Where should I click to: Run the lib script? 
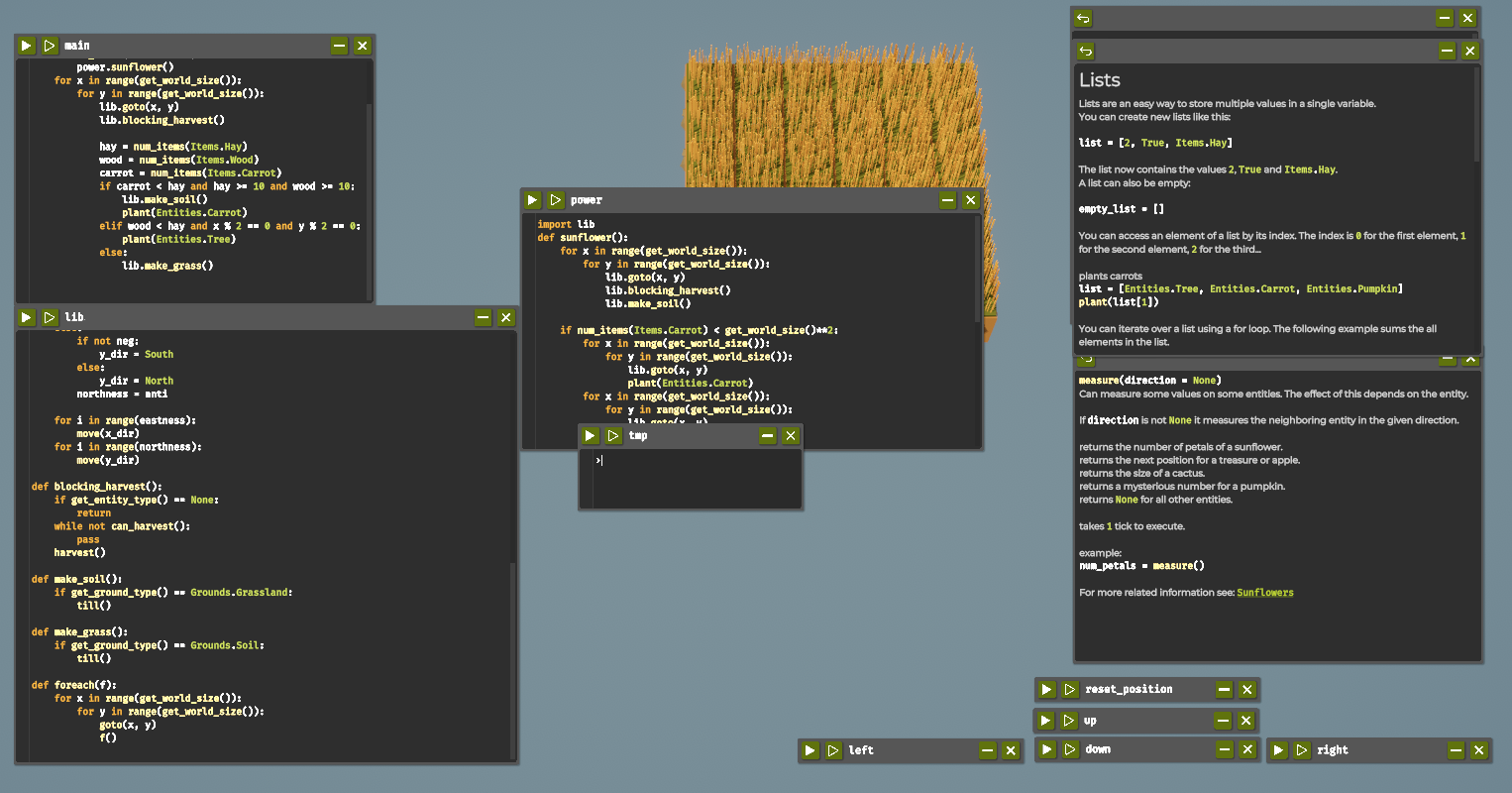pos(27,317)
